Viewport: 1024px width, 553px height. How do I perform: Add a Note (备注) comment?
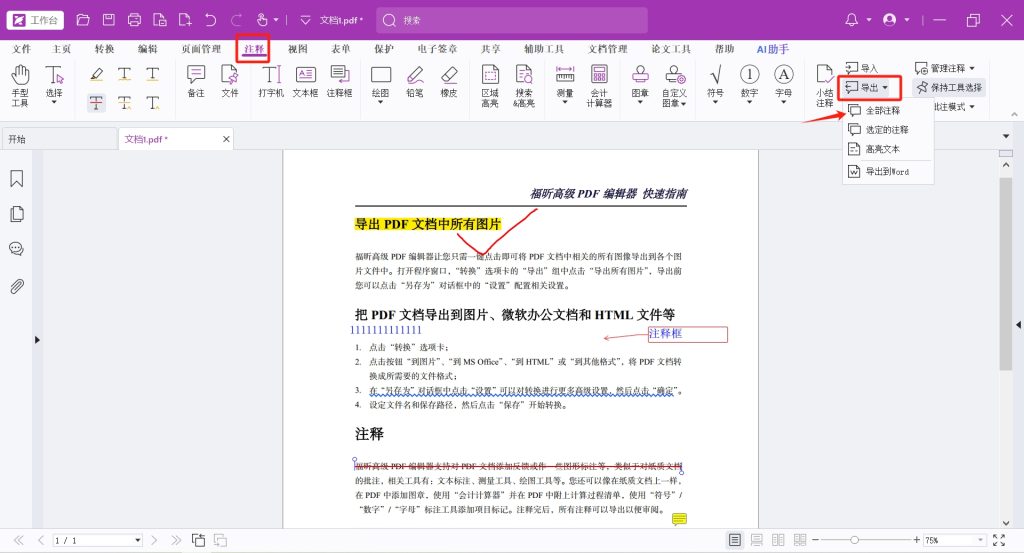pyautogui.click(x=196, y=81)
